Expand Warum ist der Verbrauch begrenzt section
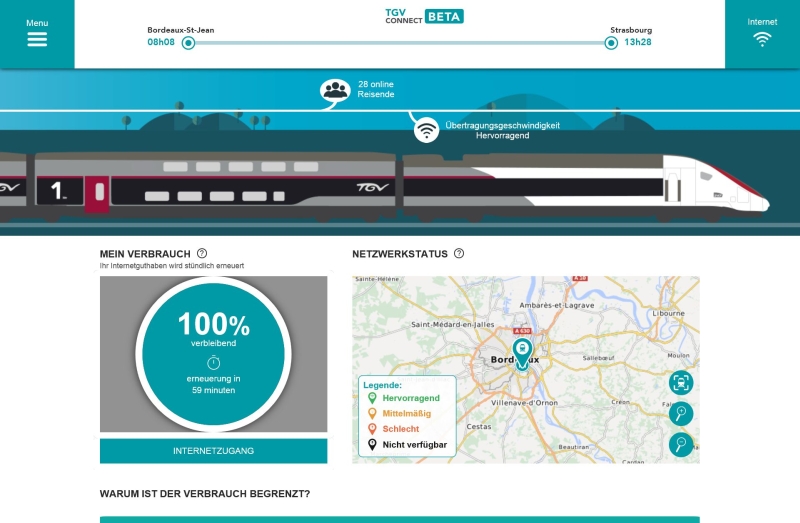The image size is (800, 523). [205, 494]
